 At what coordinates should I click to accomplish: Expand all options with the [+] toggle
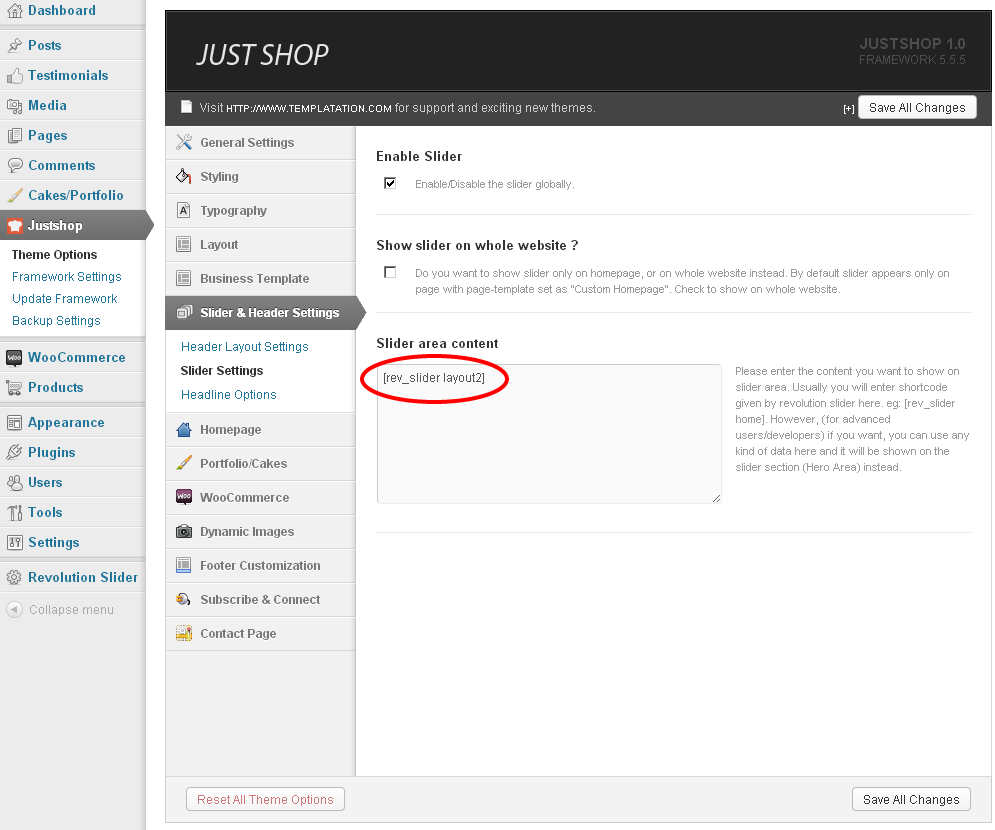coord(848,109)
